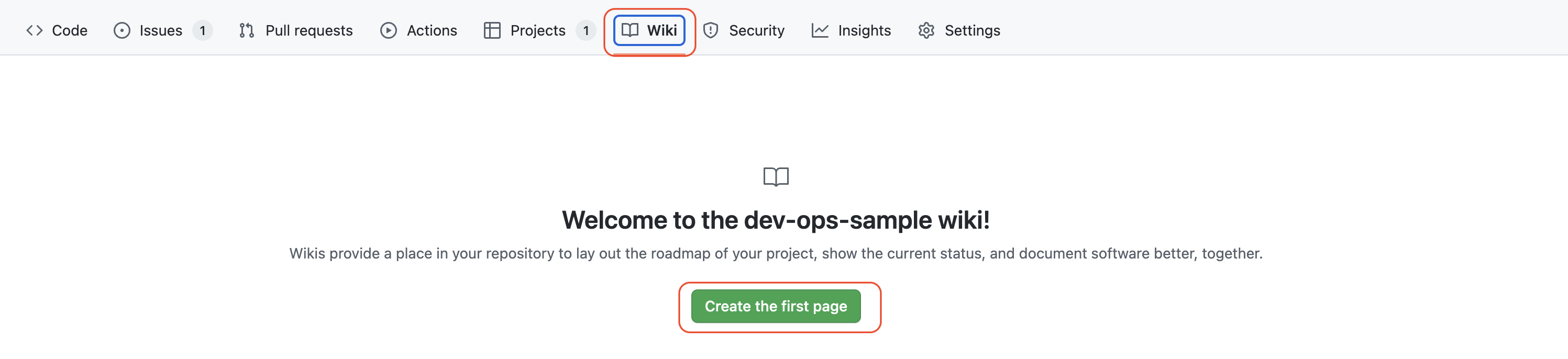
Task: Click the Projects count badge
Action: [586, 30]
